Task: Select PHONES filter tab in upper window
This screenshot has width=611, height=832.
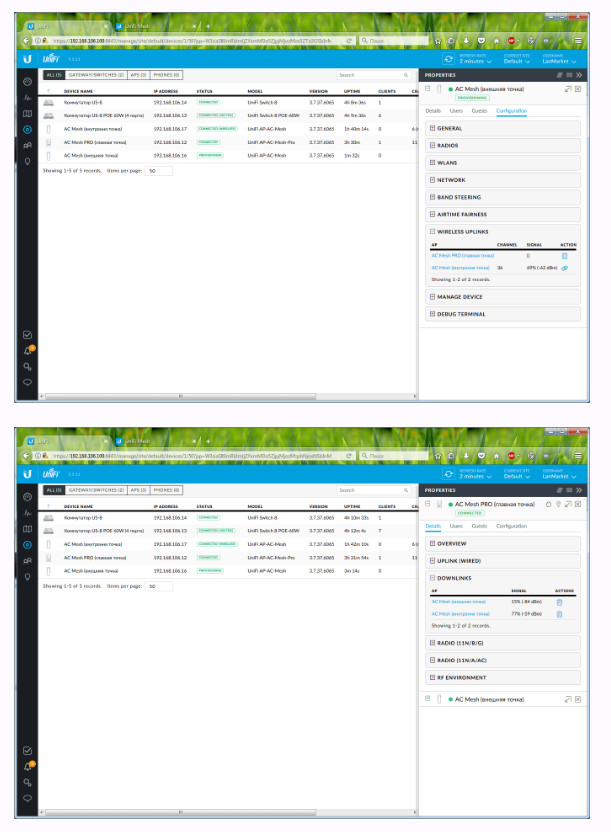Action: pyautogui.click(x=166, y=75)
